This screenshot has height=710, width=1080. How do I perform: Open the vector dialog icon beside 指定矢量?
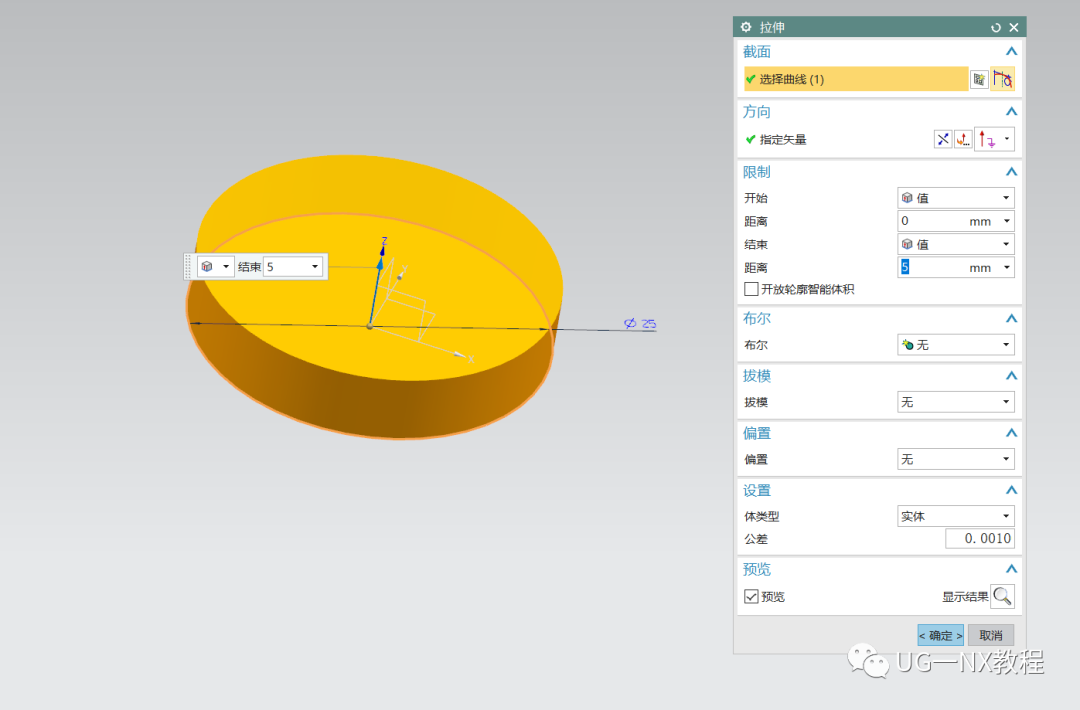click(x=963, y=139)
